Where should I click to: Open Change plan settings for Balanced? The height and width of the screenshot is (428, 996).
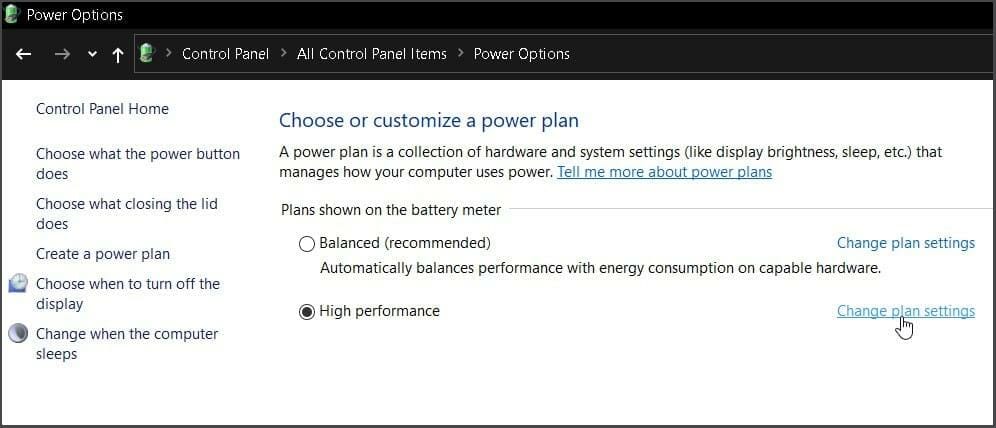coord(906,243)
